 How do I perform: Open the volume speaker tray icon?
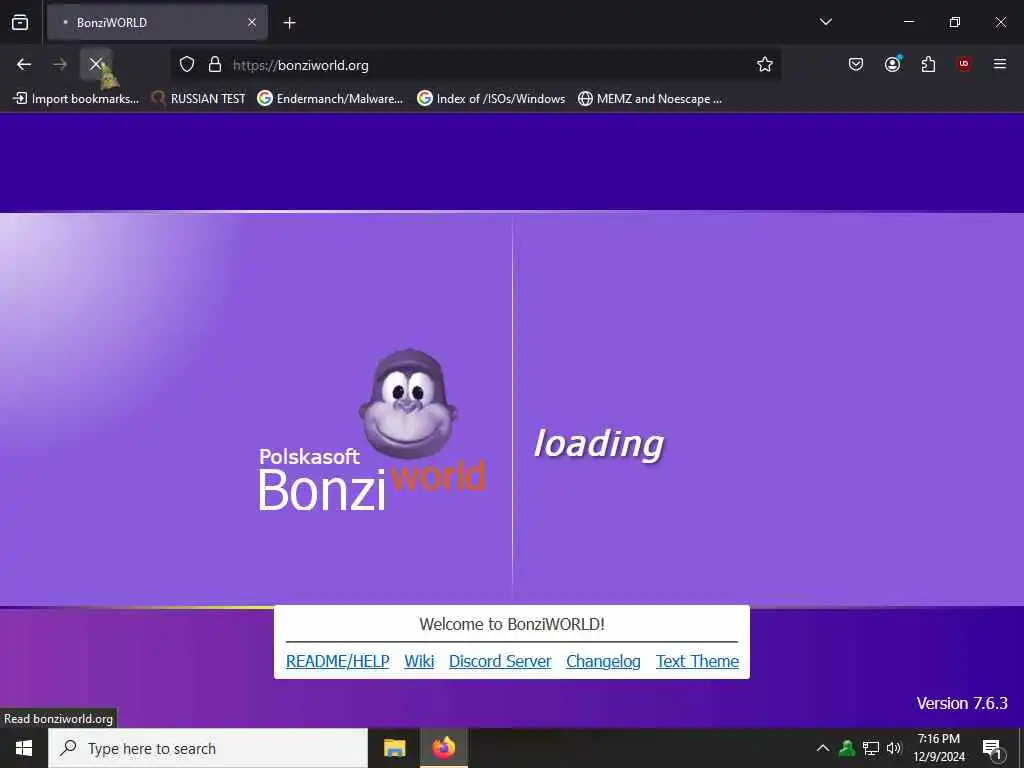(x=894, y=748)
